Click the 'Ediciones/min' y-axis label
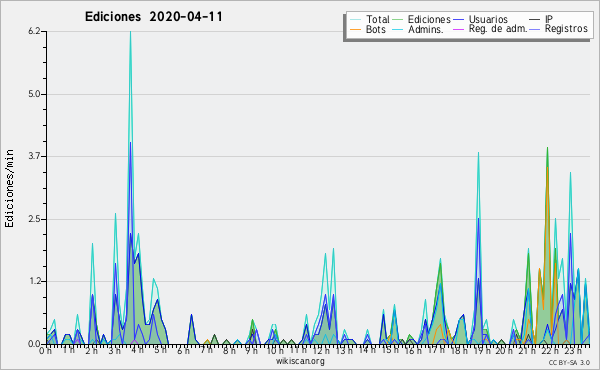 (x=9, y=188)
